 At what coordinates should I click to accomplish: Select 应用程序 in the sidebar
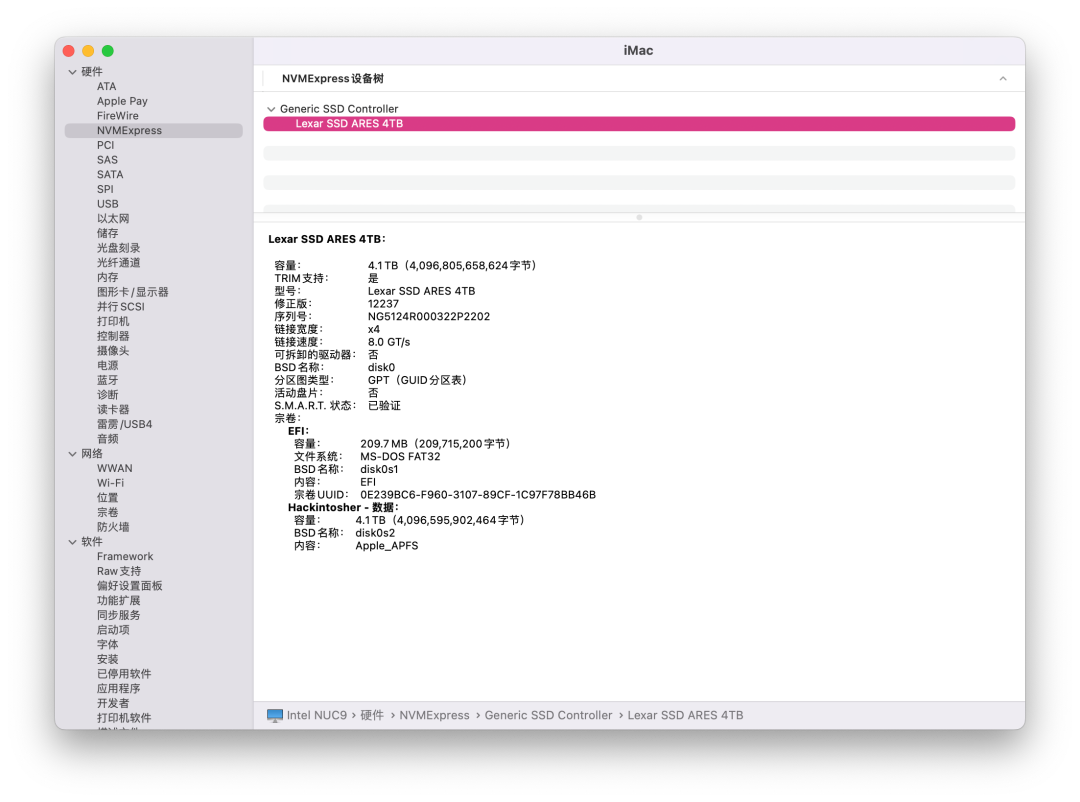(118, 688)
